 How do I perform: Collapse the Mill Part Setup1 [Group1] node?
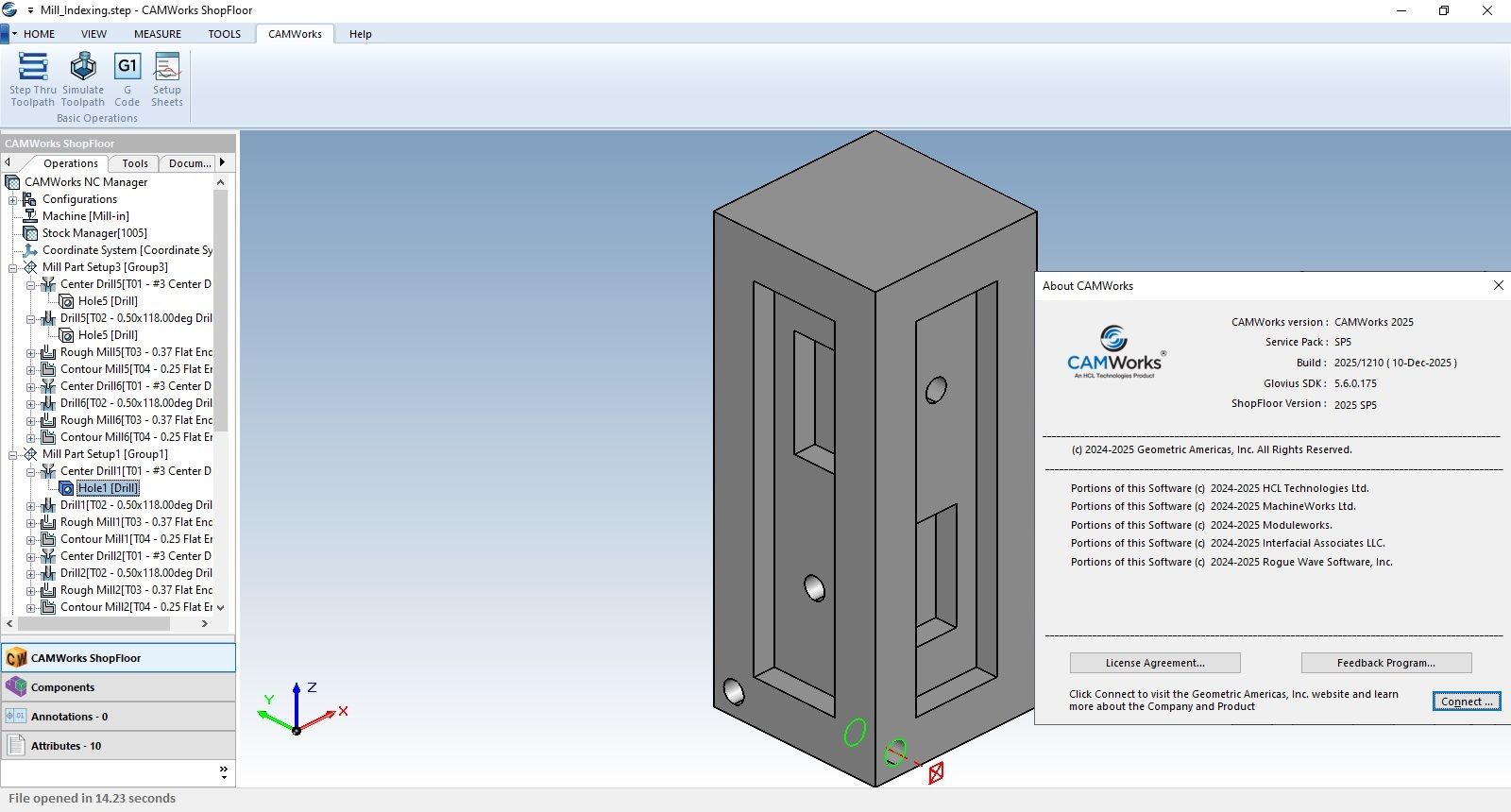point(12,454)
